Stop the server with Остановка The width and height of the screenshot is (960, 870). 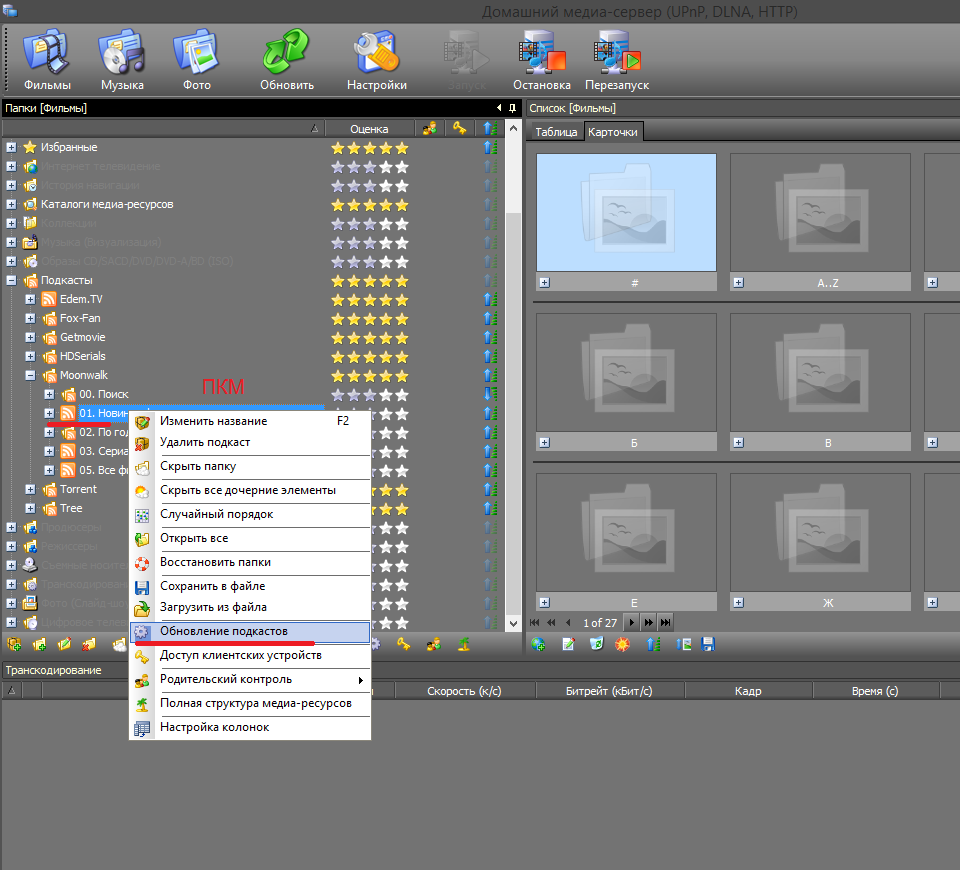pos(541,58)
